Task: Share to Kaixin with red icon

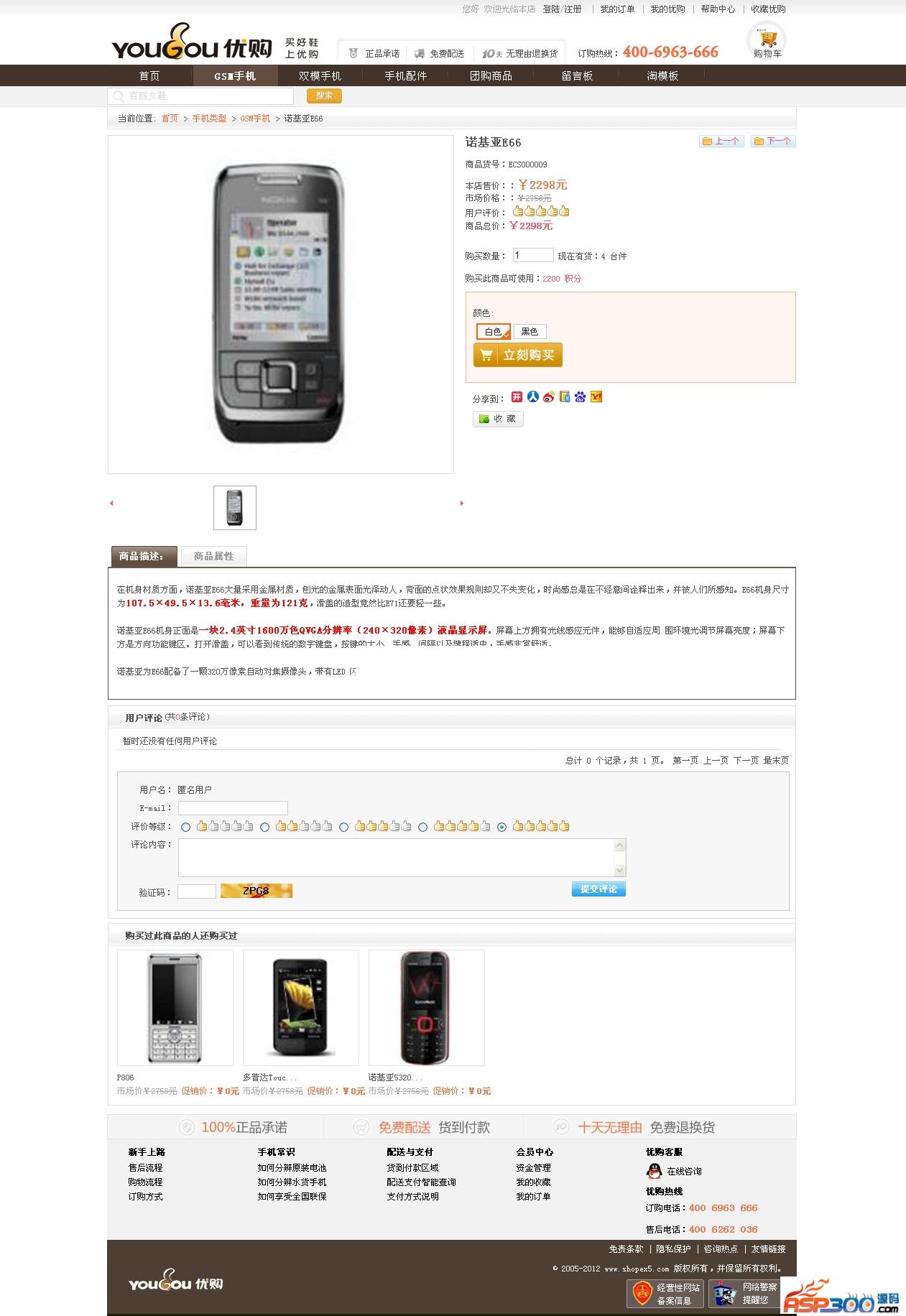Action: 517,397
